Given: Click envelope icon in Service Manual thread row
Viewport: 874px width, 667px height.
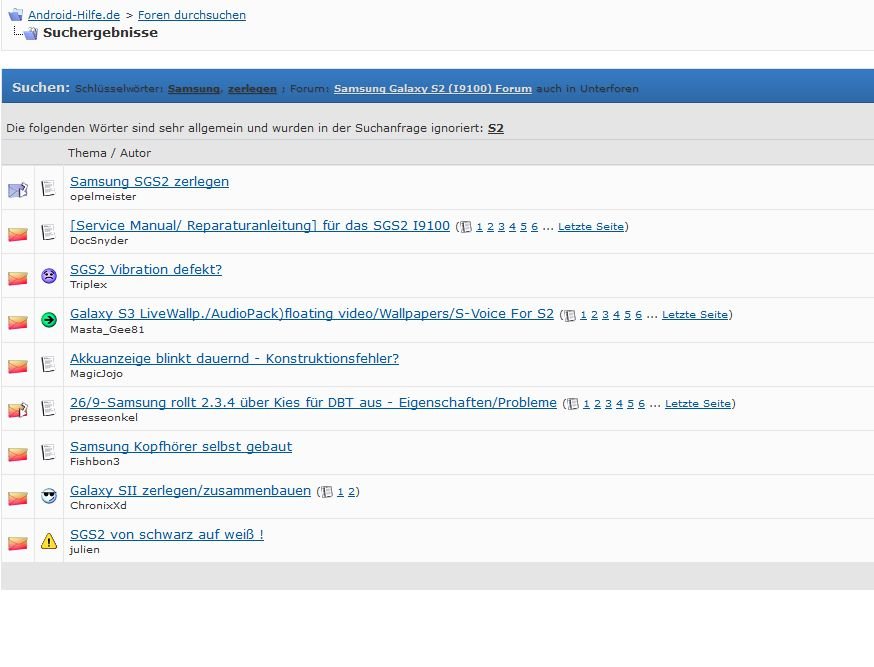Looking at the screenshot, I should coord(18,234).
